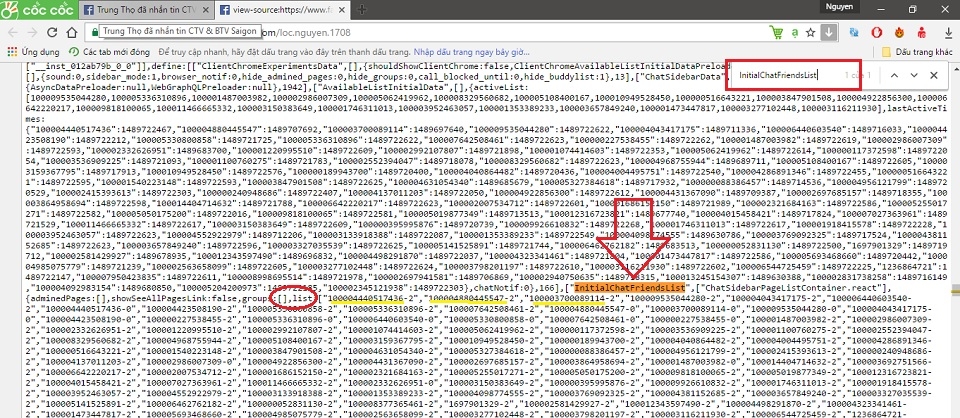Image resolution: width=960 pixels, height=418 pixels.
Task: Open the blue translate extension
Action: click(x=853, y=32)
